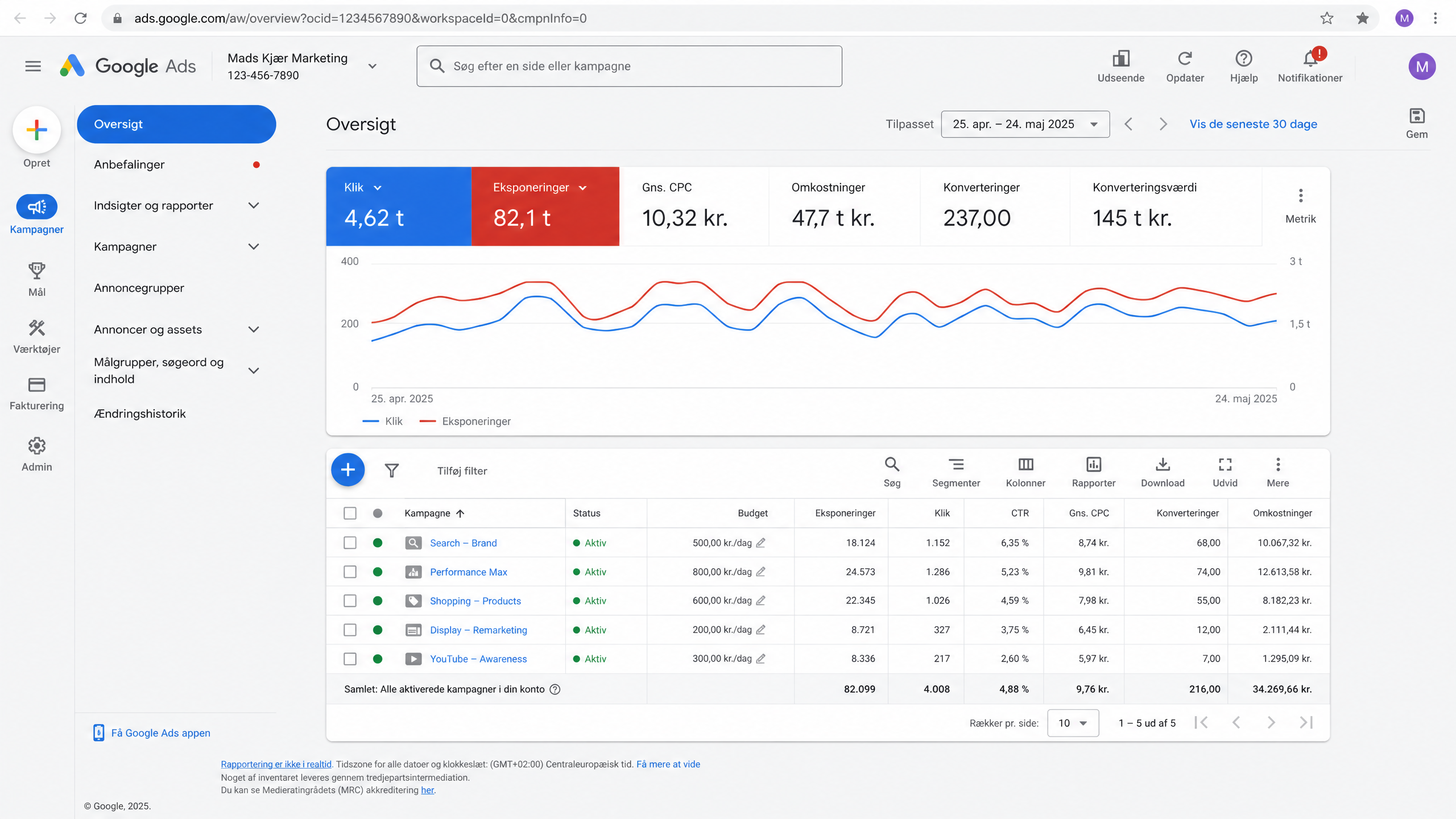Screen dimensions: 1456x819
Task: Check the Display – Remarketing row checkbox
Action: [x=350, y=630]
